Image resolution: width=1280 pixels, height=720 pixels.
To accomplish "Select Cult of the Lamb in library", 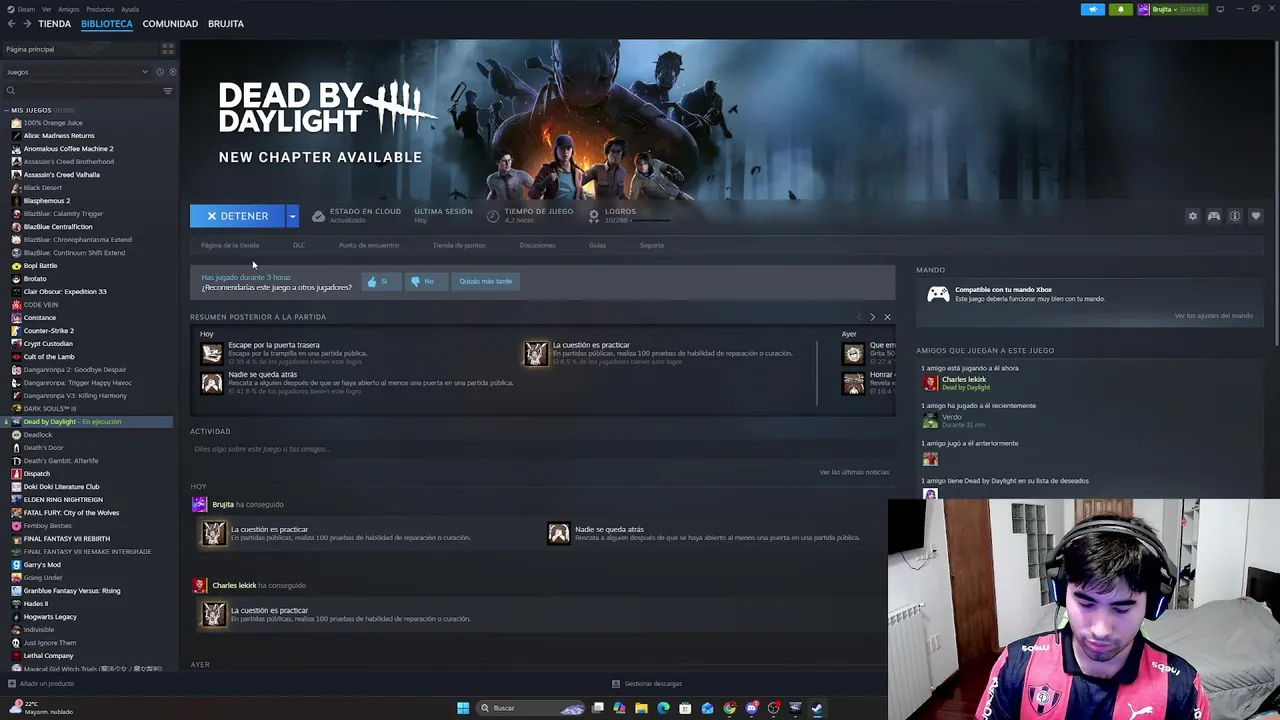I will click(x=49, y=357).
